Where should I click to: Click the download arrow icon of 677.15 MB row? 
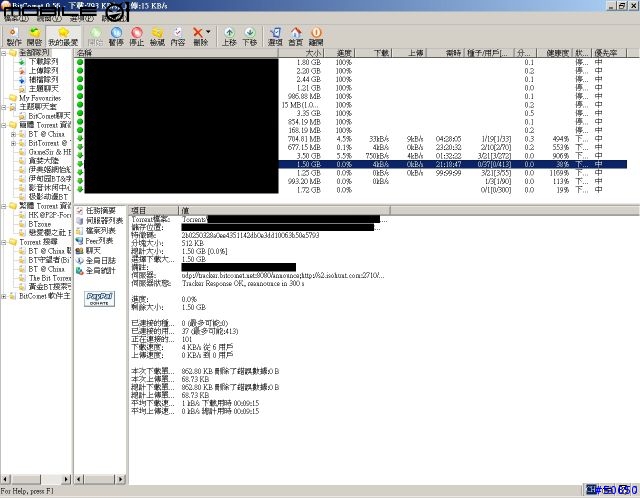pos(80,147)
